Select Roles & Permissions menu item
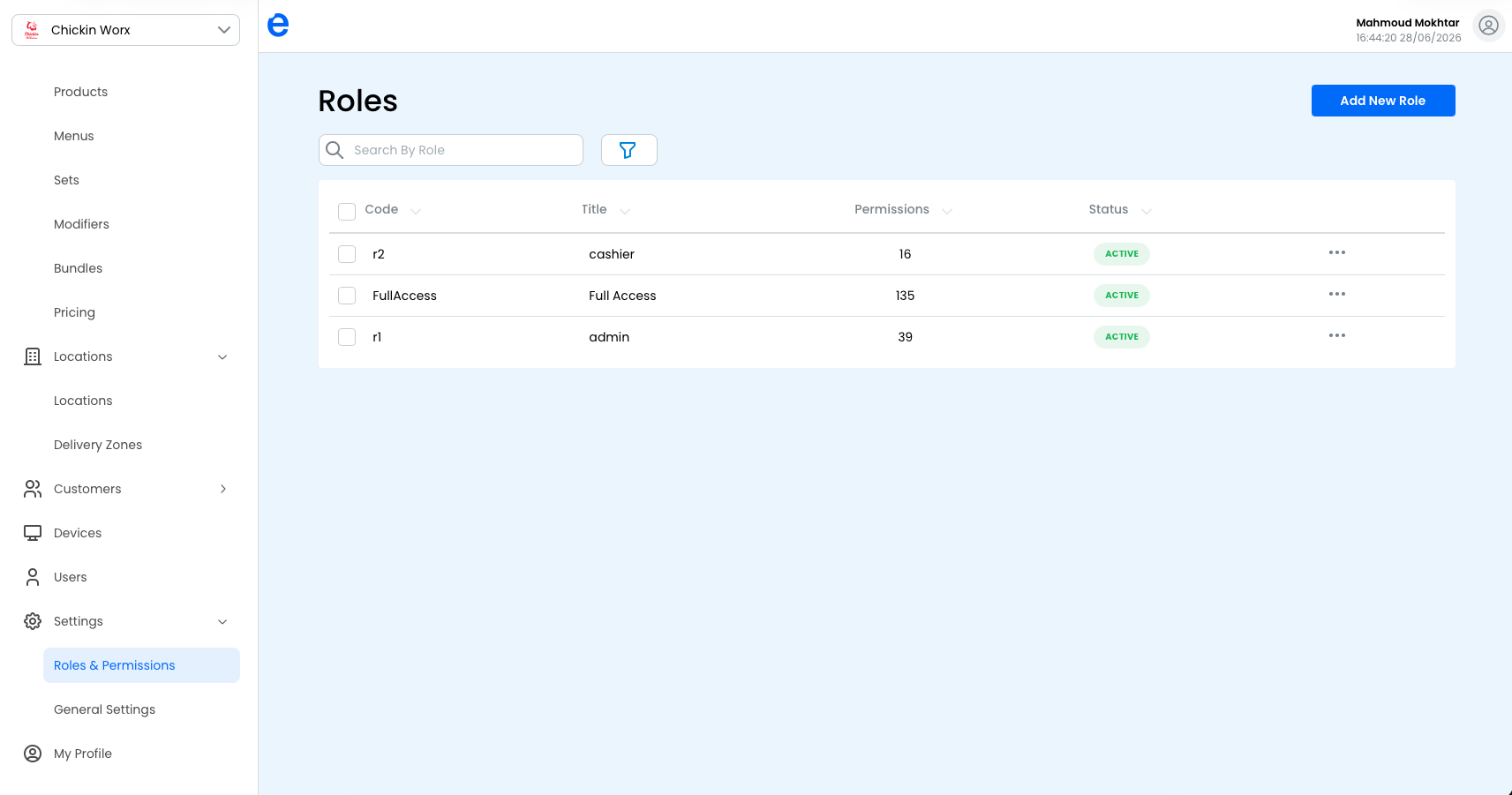Image resolution: width=1512 pixels, height=795 pixels. click(x=141, y=665)
